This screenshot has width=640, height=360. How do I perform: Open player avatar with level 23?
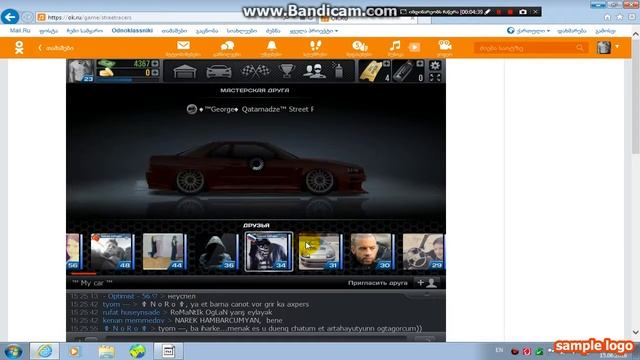[81, 71]
